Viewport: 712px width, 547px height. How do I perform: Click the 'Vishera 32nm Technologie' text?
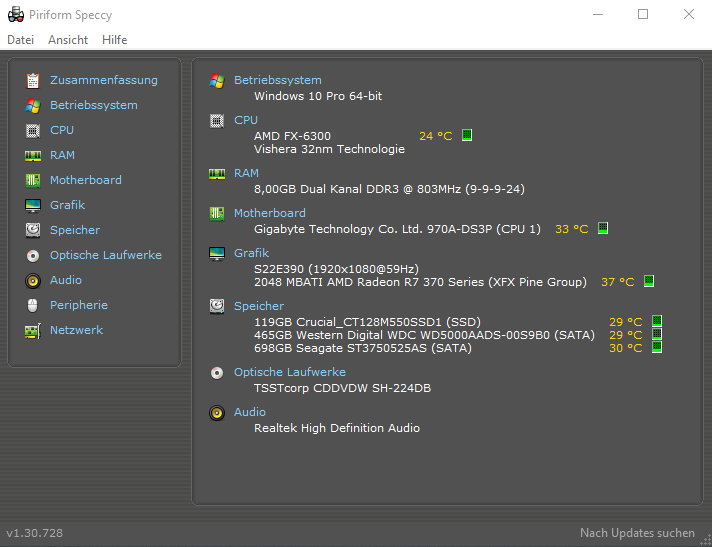pos(329,149)
